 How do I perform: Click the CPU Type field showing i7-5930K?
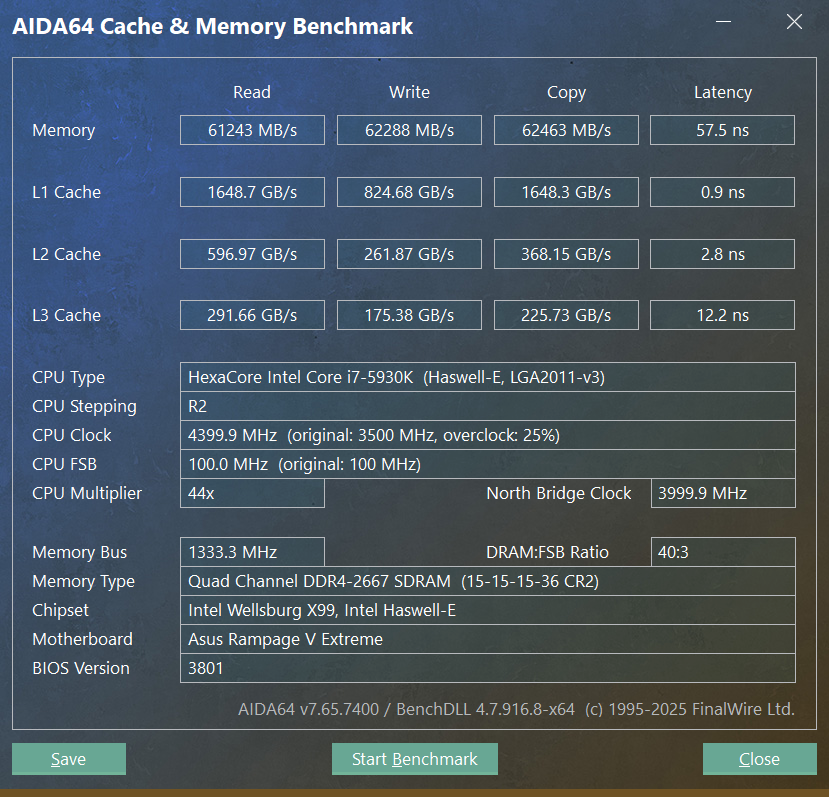coord(487,377)
